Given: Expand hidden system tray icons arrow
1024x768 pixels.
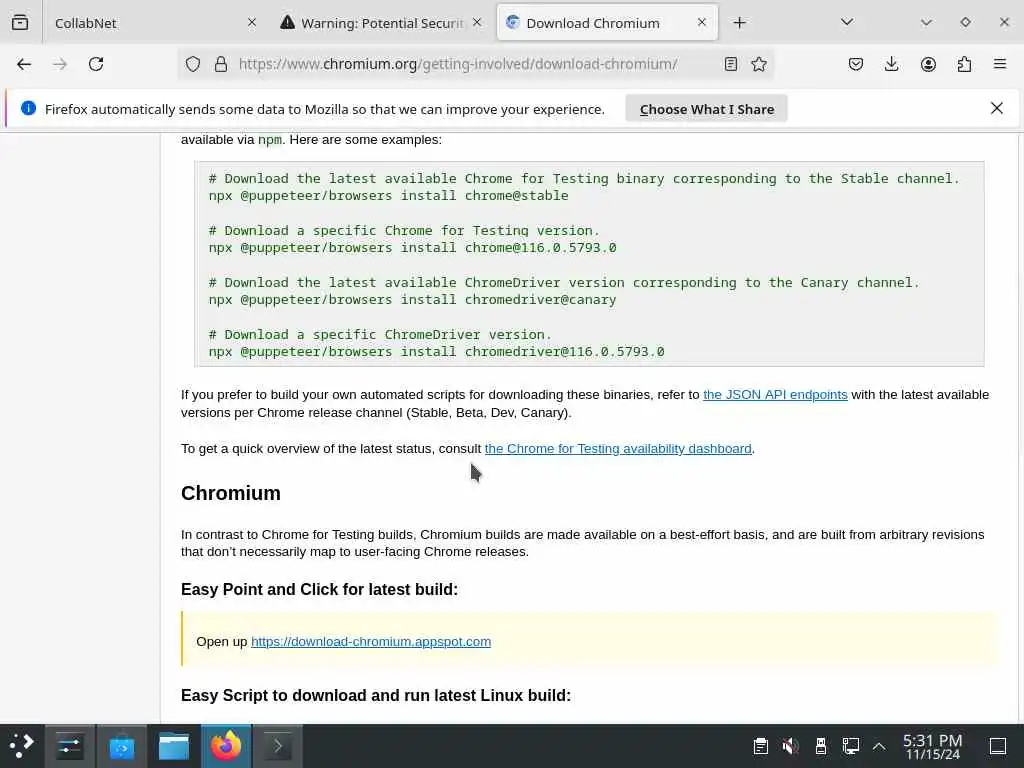Looking at the screenshot, I should coord(879,746).
